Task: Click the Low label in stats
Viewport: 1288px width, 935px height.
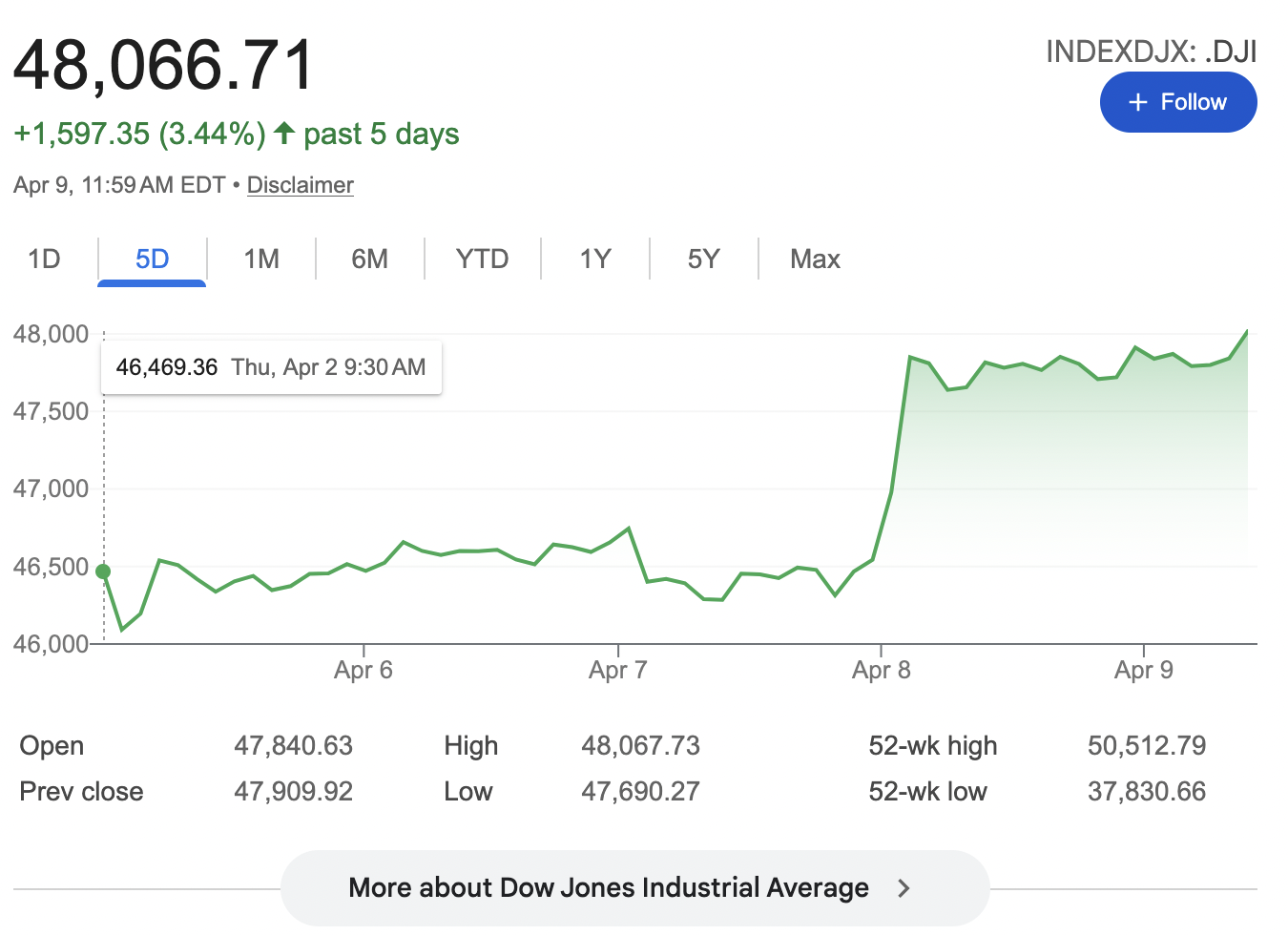Action: click(468, 792)
